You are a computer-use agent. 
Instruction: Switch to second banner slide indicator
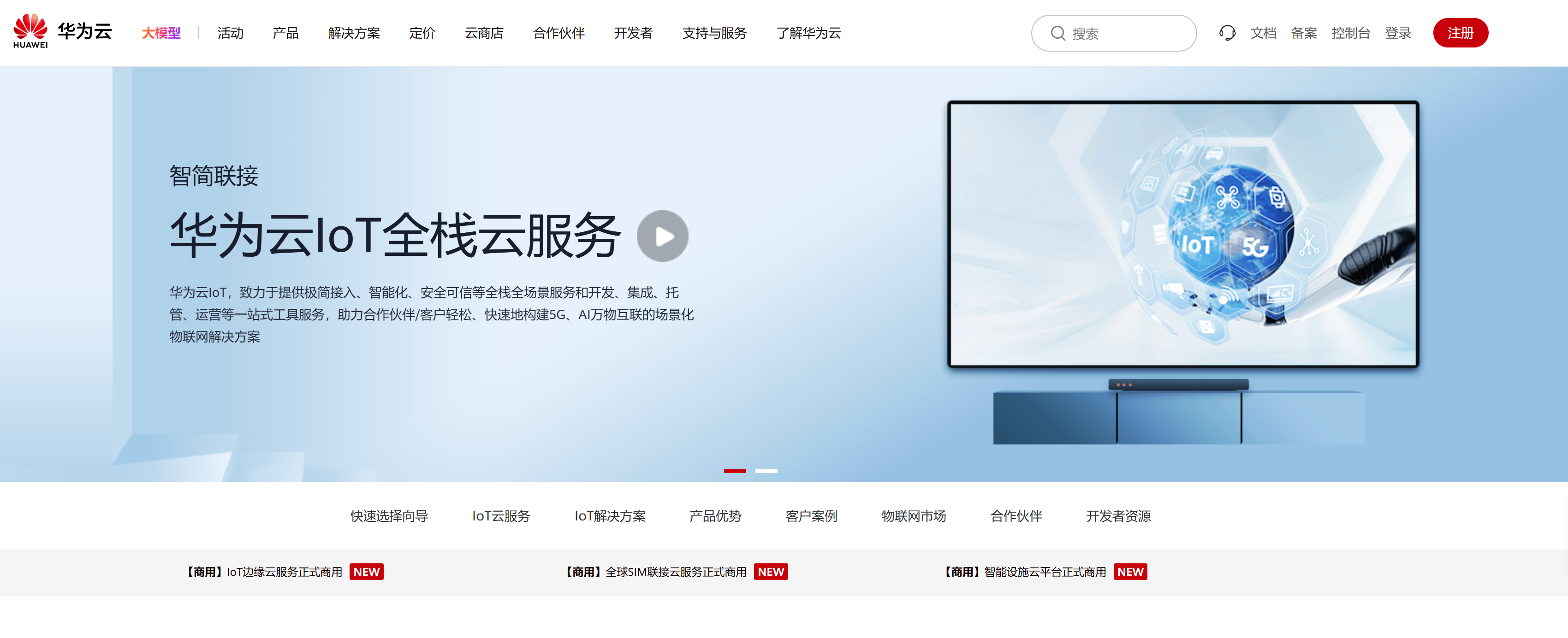[766, 471]
